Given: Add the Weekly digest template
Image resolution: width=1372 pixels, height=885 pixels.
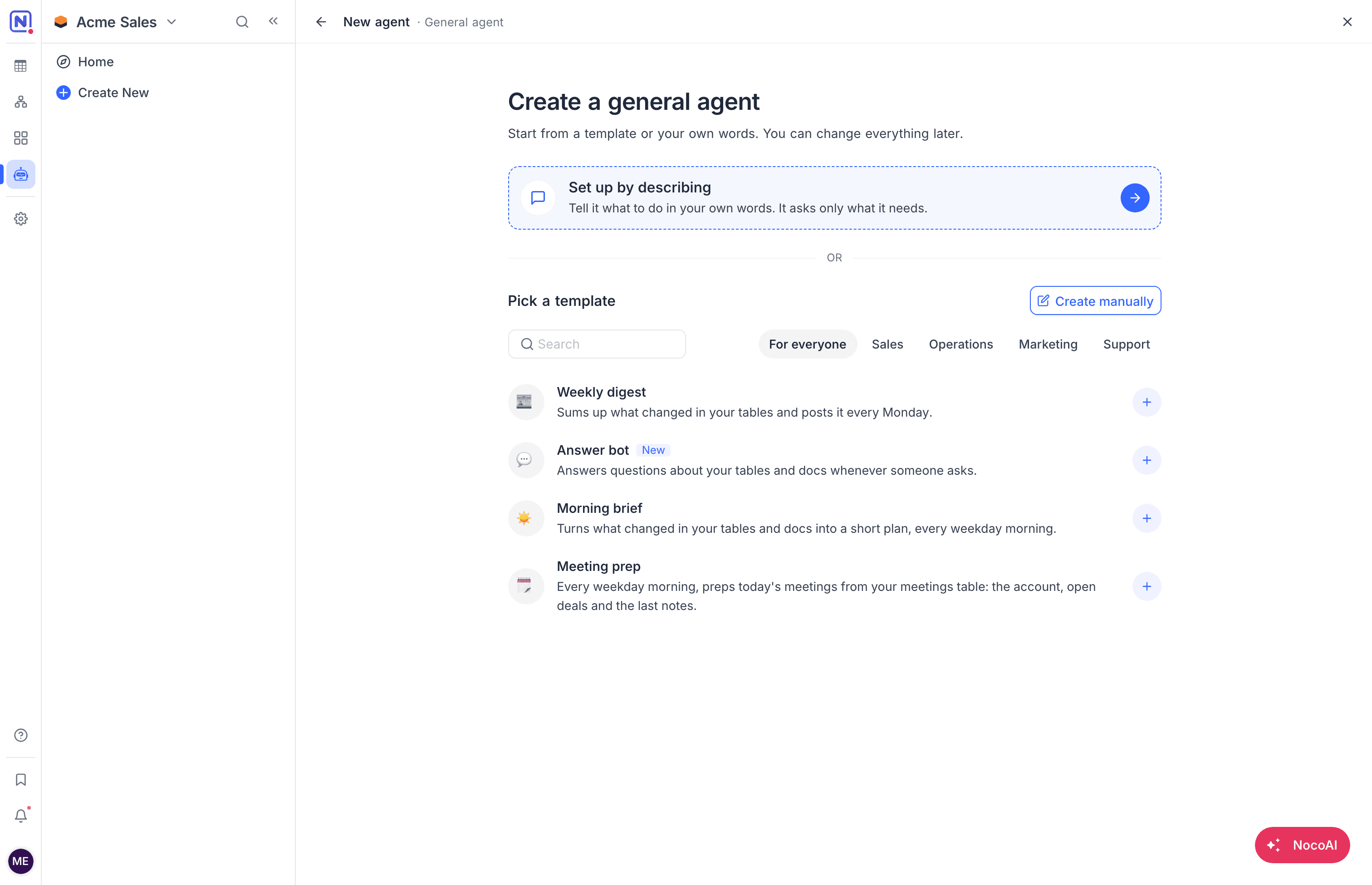Looking at the screenshot, I should pyautogui.click(x=1147, y=402).
